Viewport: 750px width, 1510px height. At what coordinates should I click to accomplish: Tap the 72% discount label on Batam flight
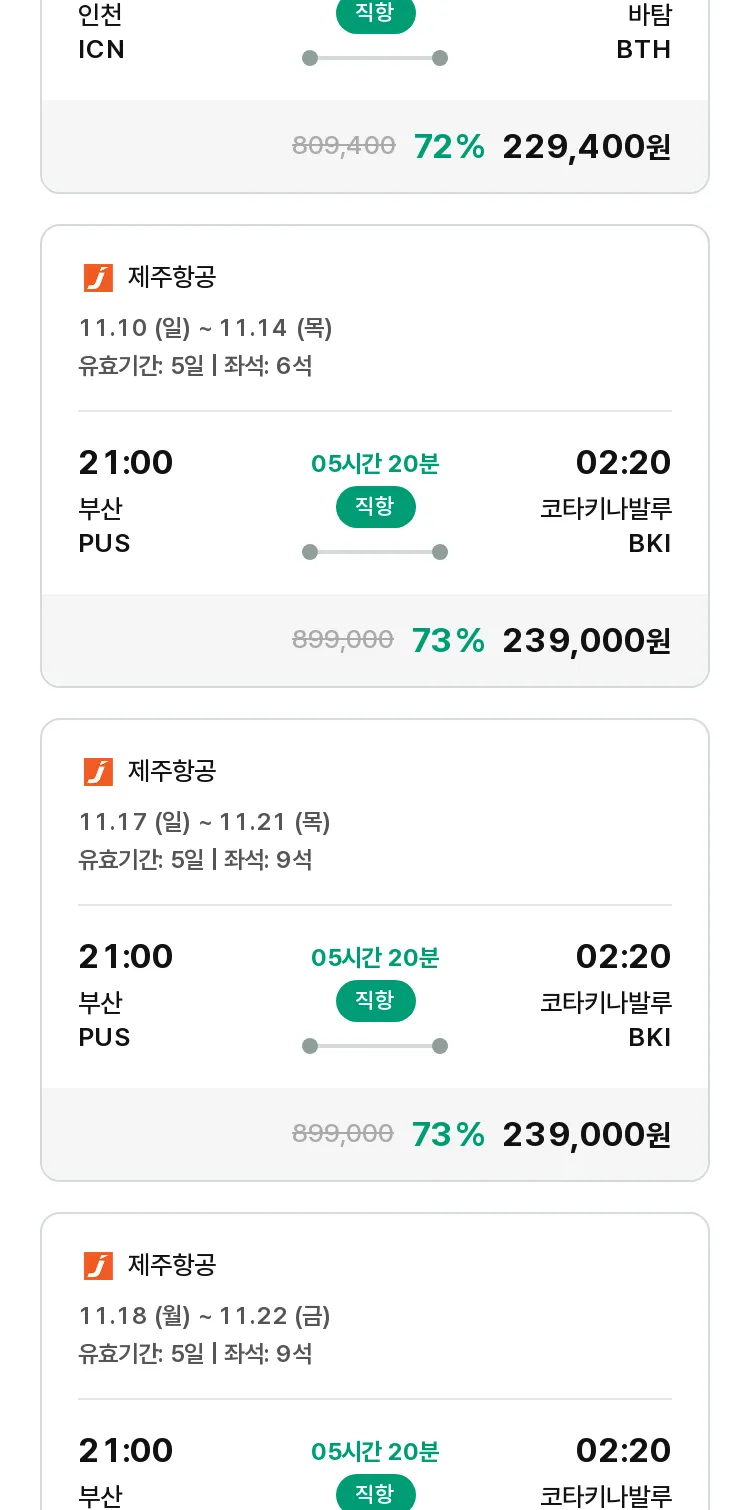click(x=448, y=147)
